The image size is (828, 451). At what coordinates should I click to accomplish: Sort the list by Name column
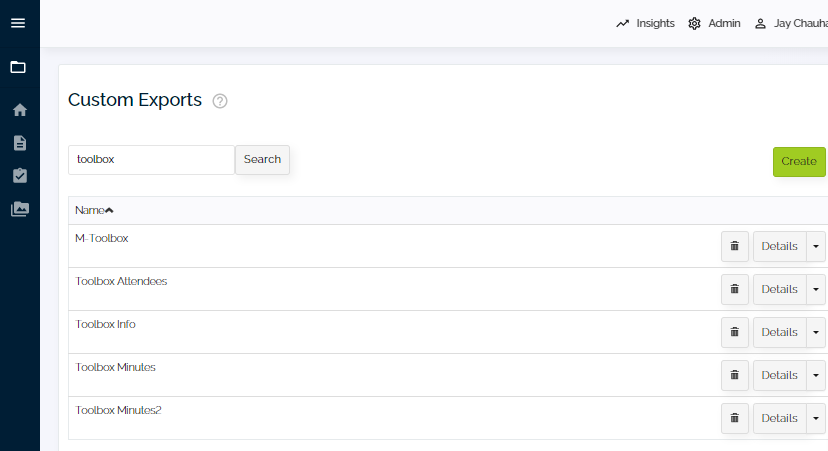(x=94, y=210)
